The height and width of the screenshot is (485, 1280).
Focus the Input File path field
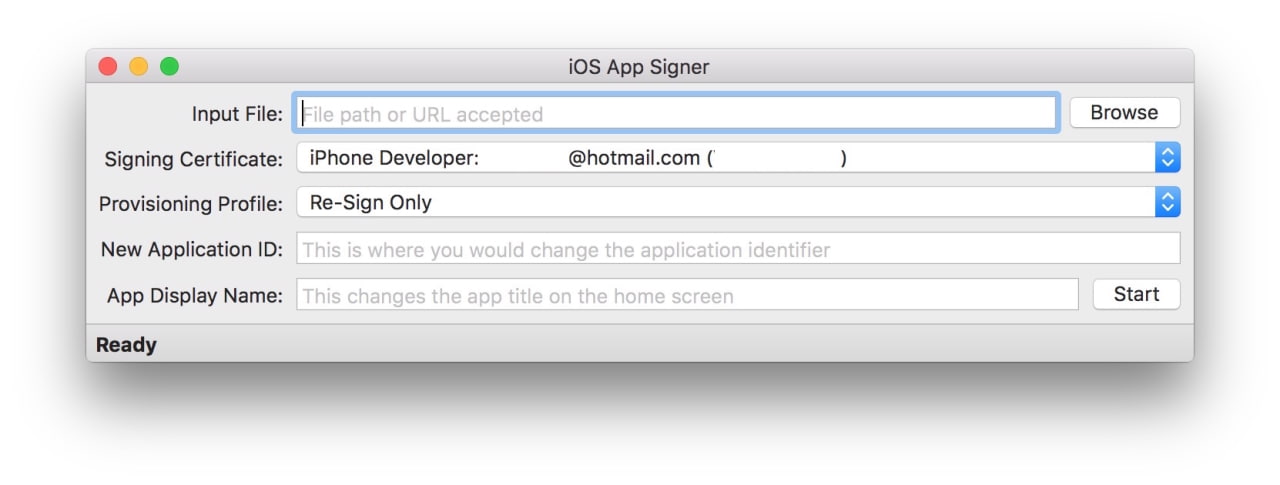[x=676, y=114]
